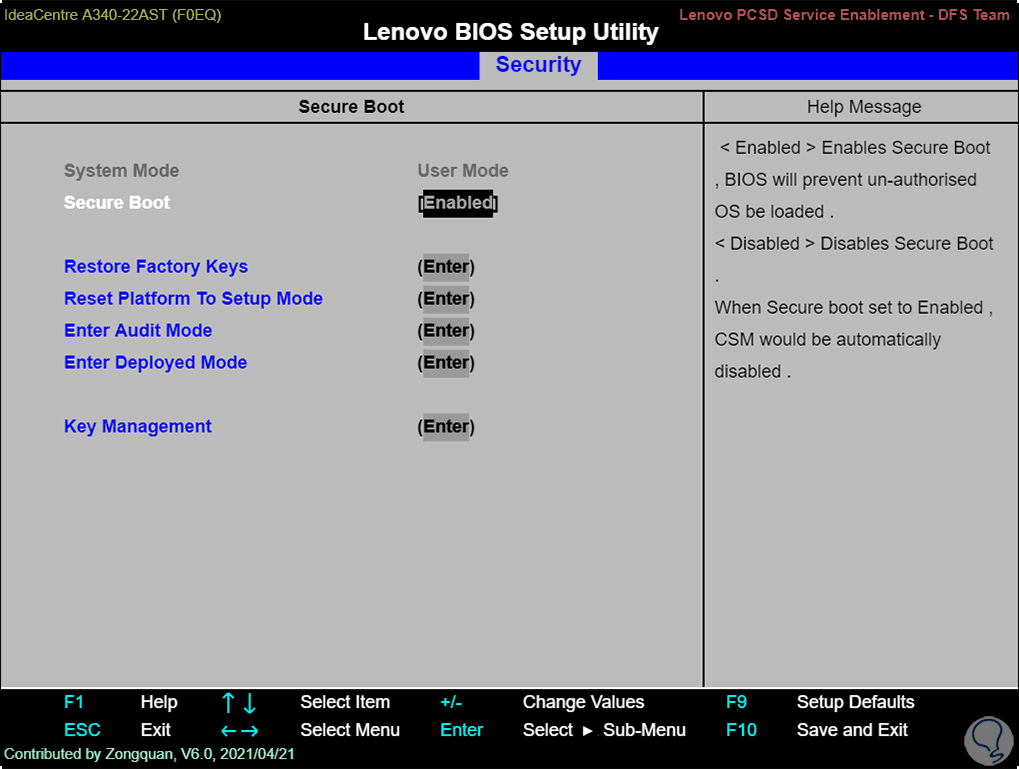Click Save and Exit footer label

pos(852,730)
